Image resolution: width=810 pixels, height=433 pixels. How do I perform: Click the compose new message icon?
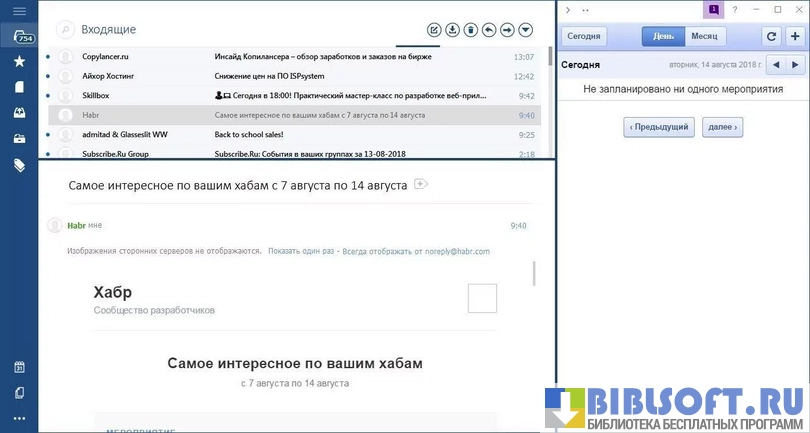pyautogui.click(x=434, y=30)
